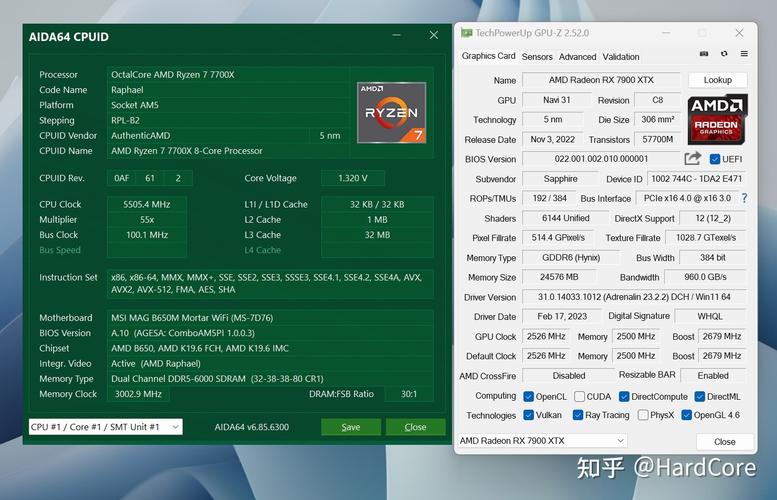
Task: Click the Multiplier value 55x
Action: point(147,220)
